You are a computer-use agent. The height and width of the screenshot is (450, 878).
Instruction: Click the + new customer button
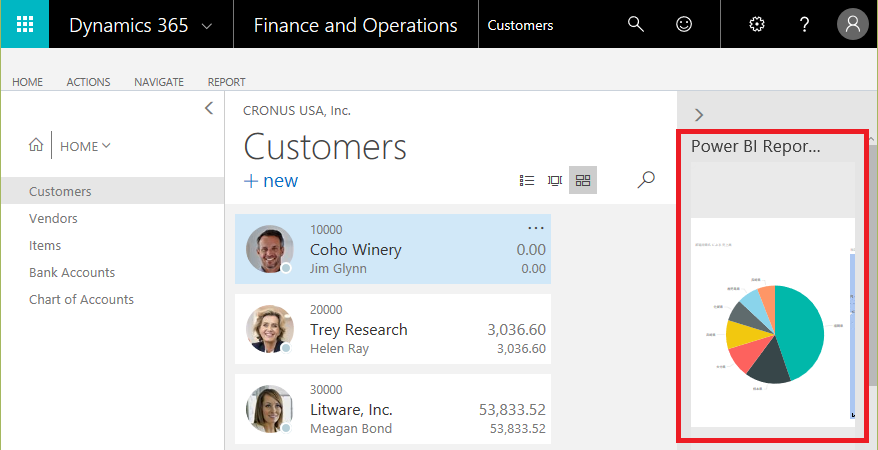[x=271, y=181]
